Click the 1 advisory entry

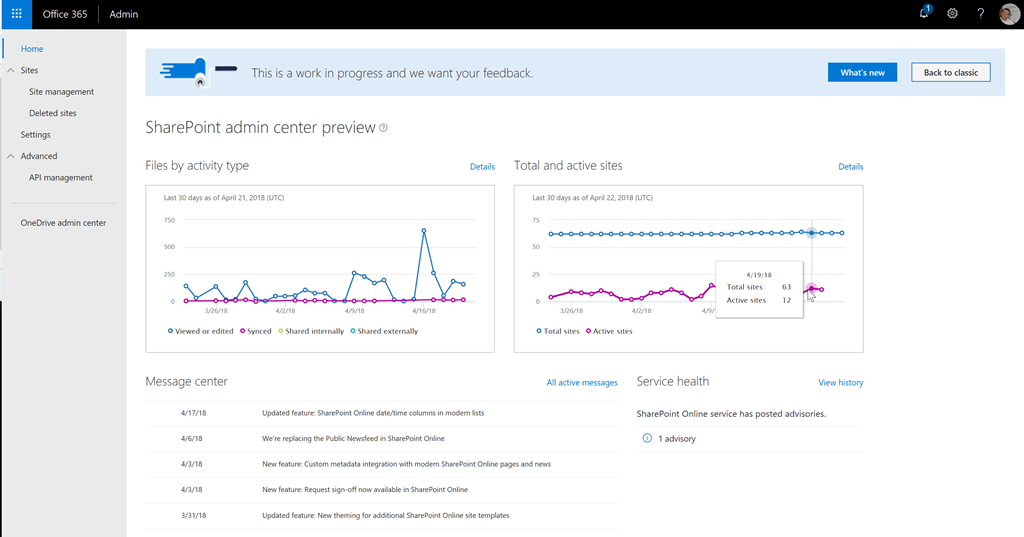677,438
